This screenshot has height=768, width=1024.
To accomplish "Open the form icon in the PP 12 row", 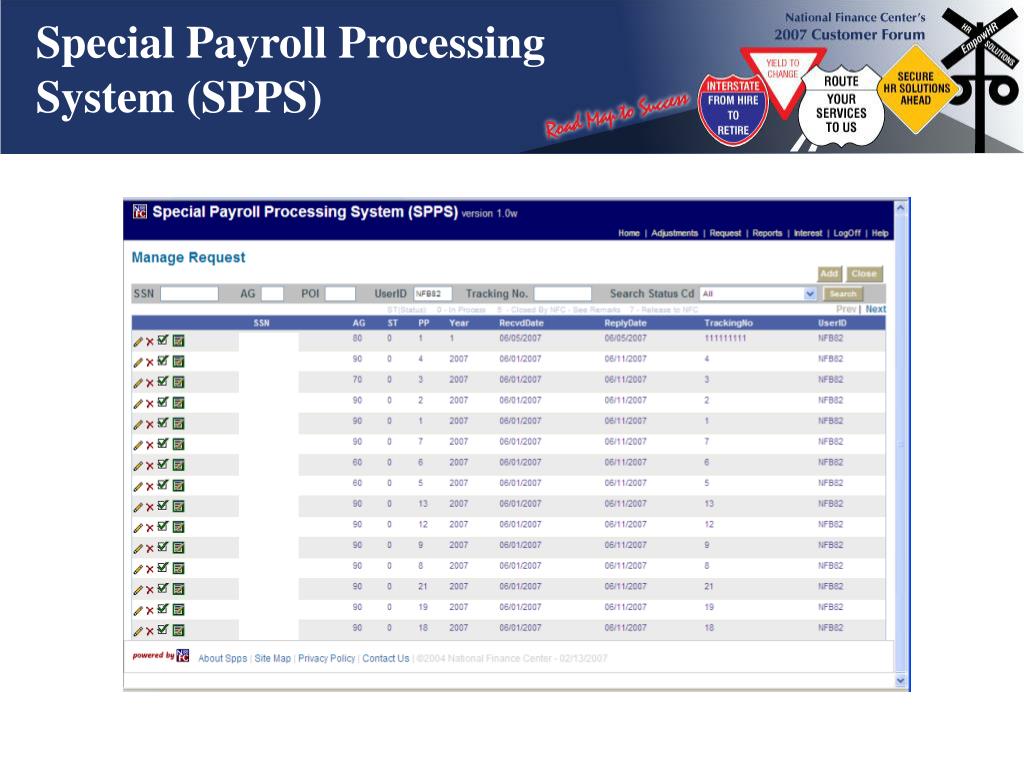I will coord(178,527).
